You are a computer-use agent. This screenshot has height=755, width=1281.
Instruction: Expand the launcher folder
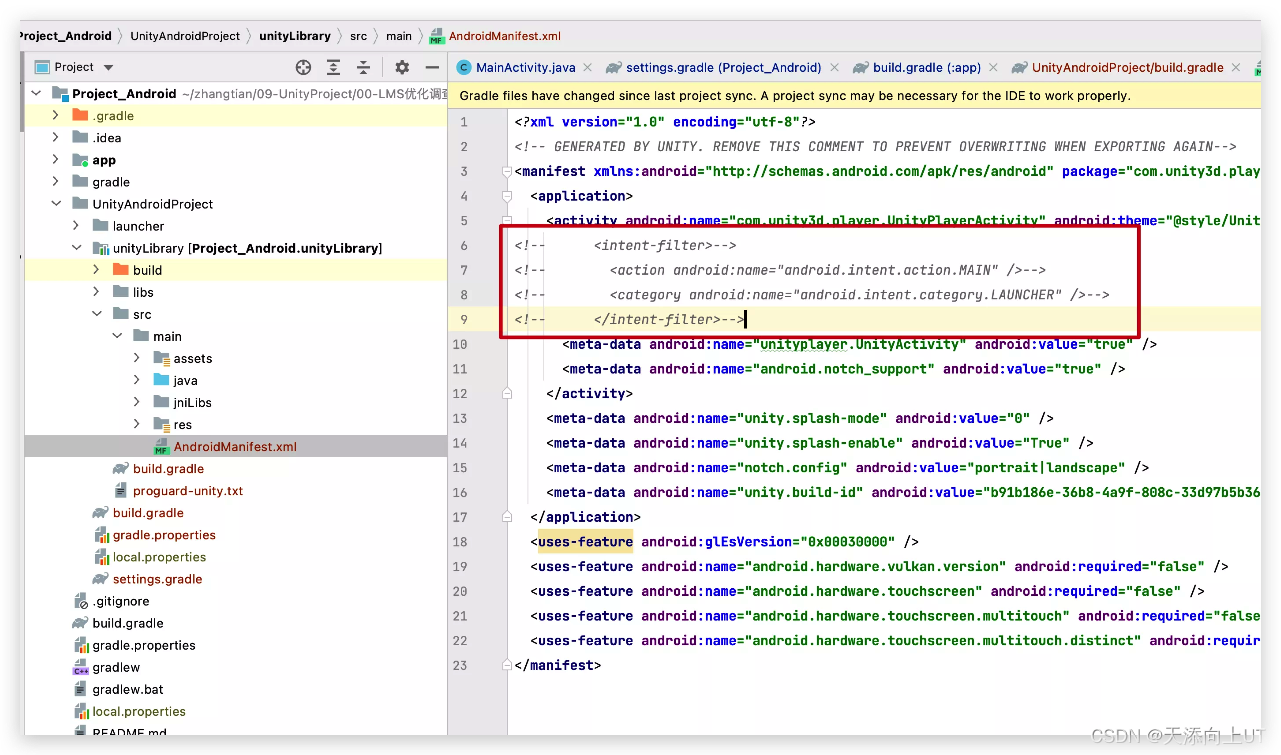click(76, 226)
